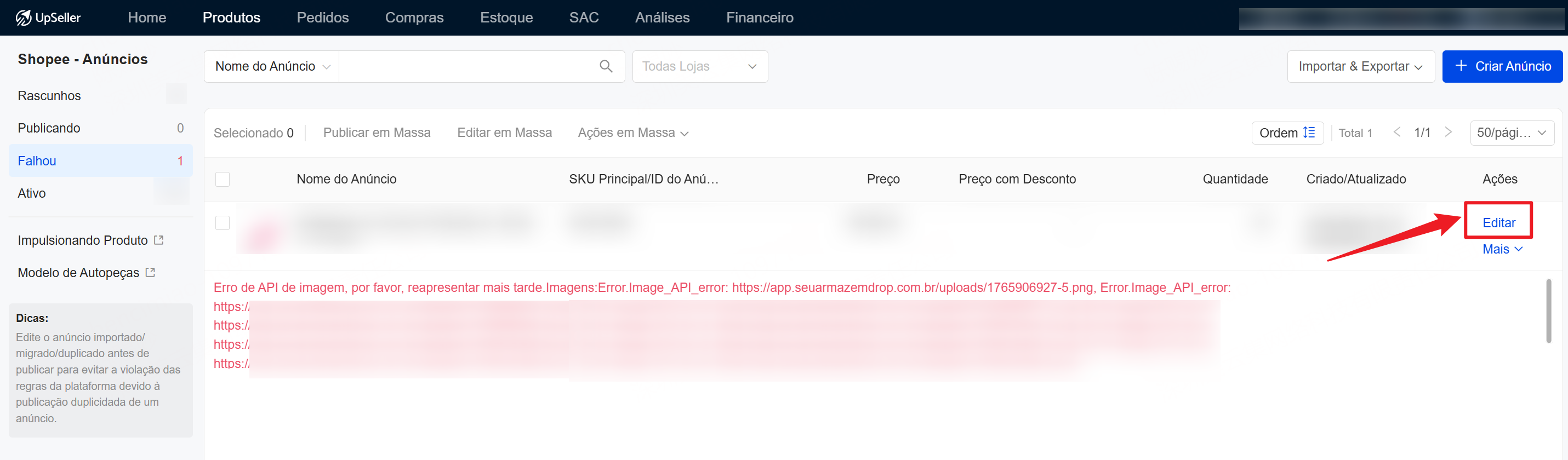Expand the Nome do Anúncio dropdown

272,66
